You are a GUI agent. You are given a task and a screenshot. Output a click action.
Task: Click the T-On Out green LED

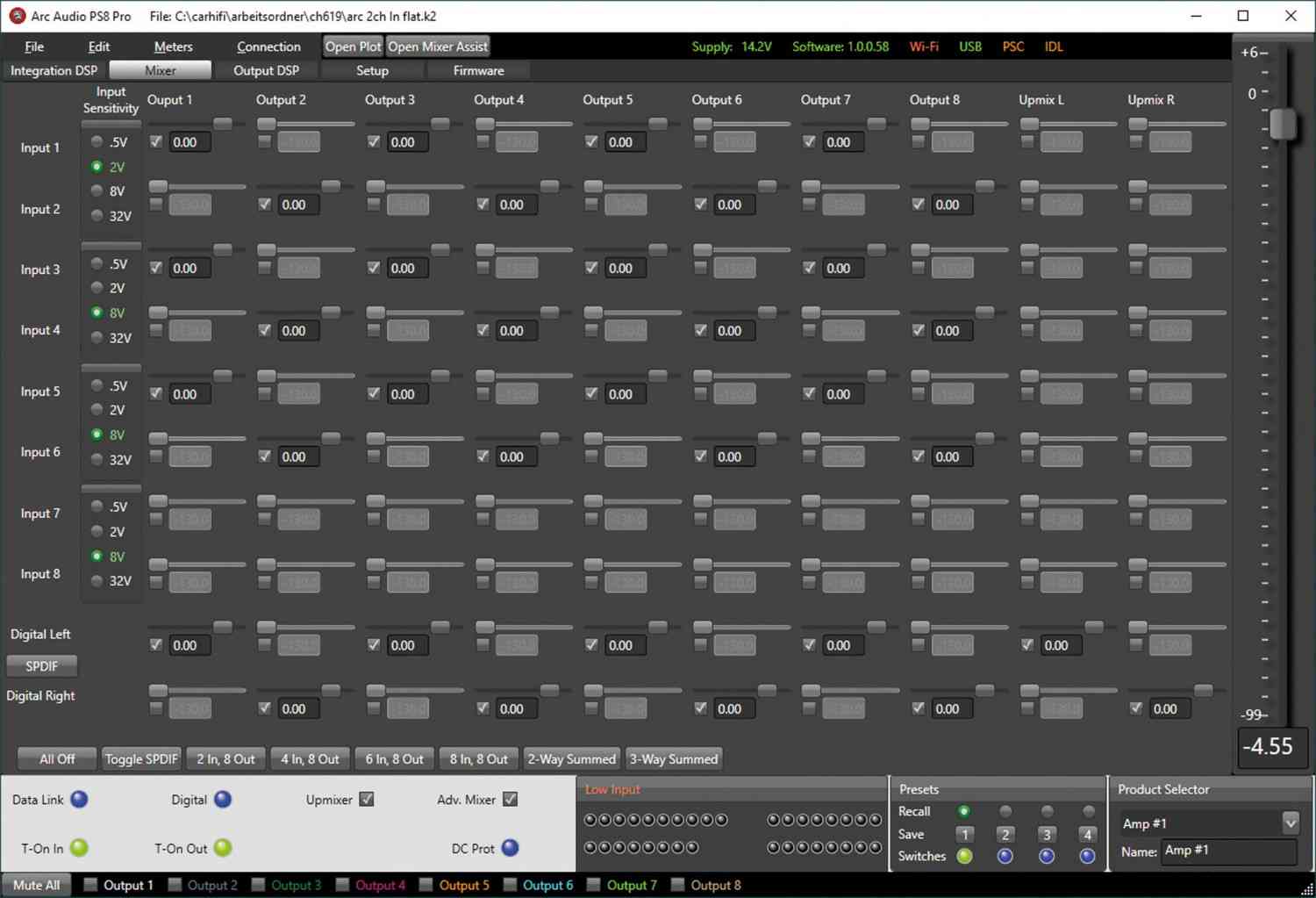tap(223, 848)
